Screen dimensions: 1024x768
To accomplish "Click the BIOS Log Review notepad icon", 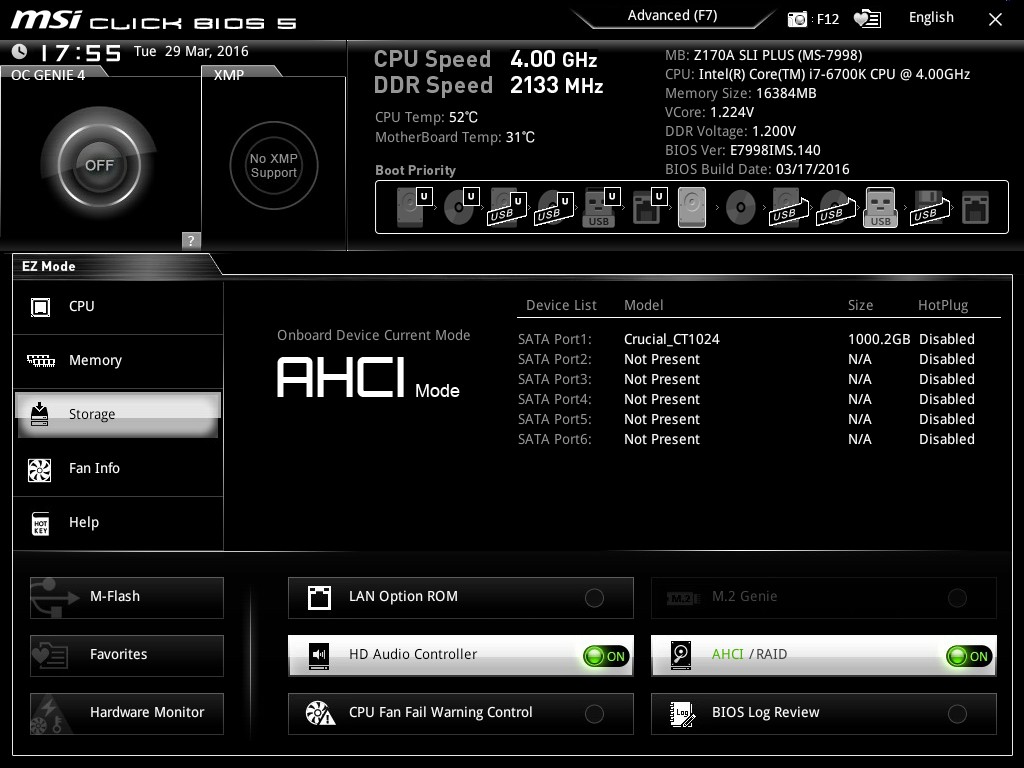I will (682, 713).
